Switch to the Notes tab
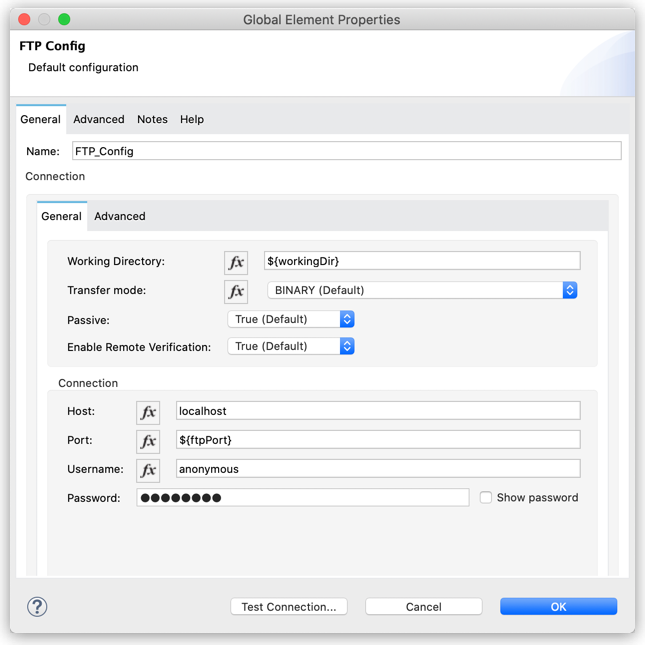This screenshot has height=645, width=645. 152,119
